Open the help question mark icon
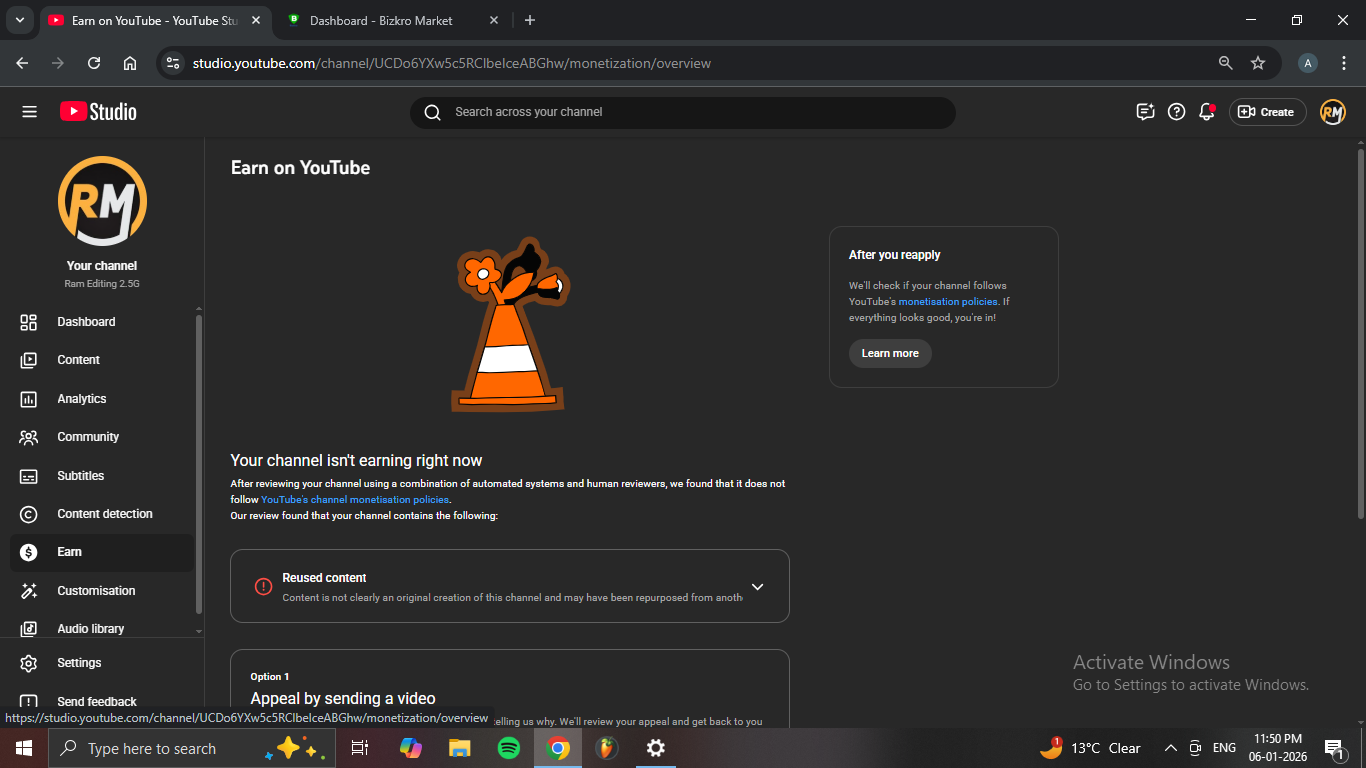The height and width of the screenshot is (768, 1366). click(x=1176, y=112)
